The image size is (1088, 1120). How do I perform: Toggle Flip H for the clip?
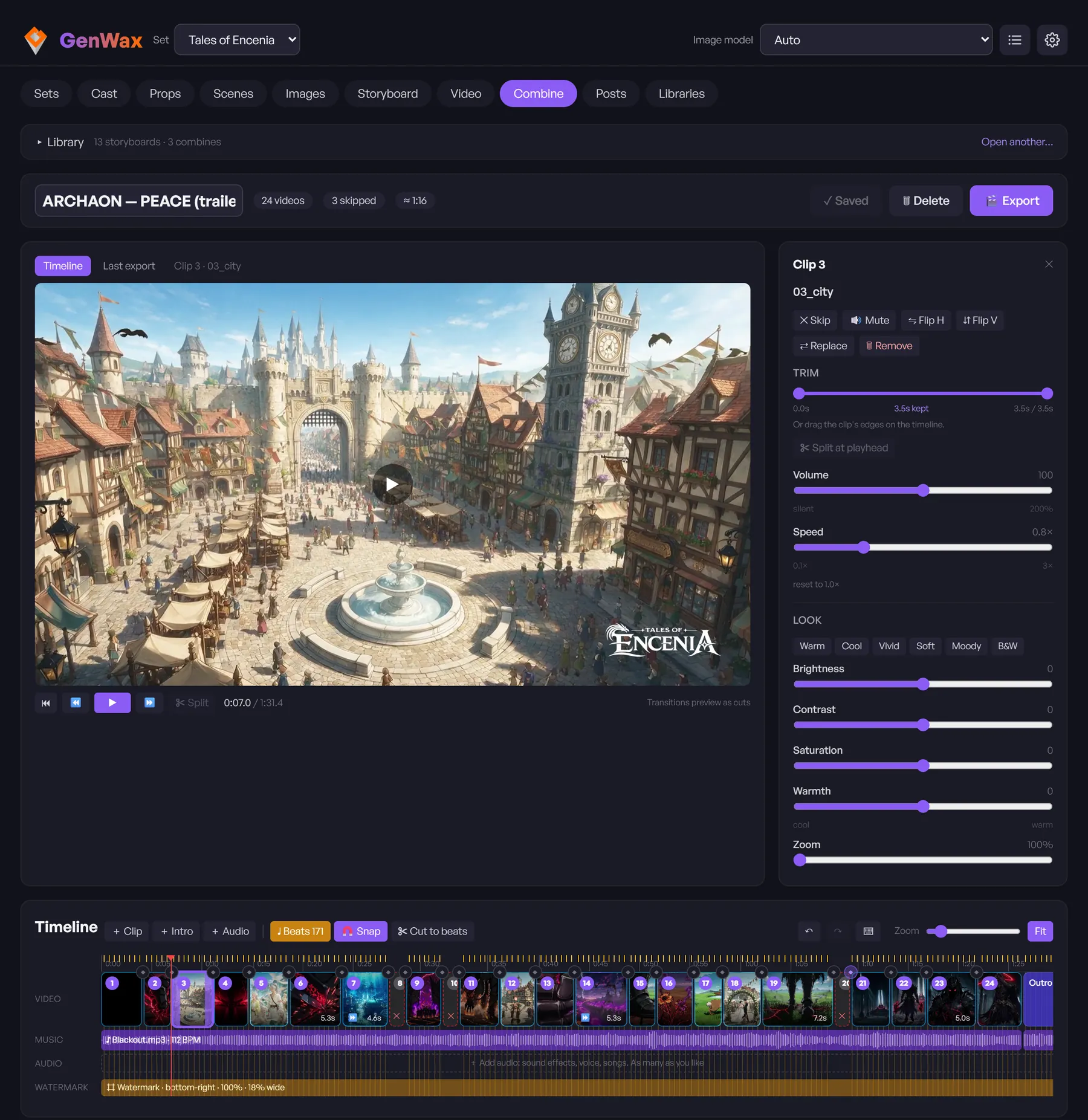pyautogui.click(x=926, y=320)
